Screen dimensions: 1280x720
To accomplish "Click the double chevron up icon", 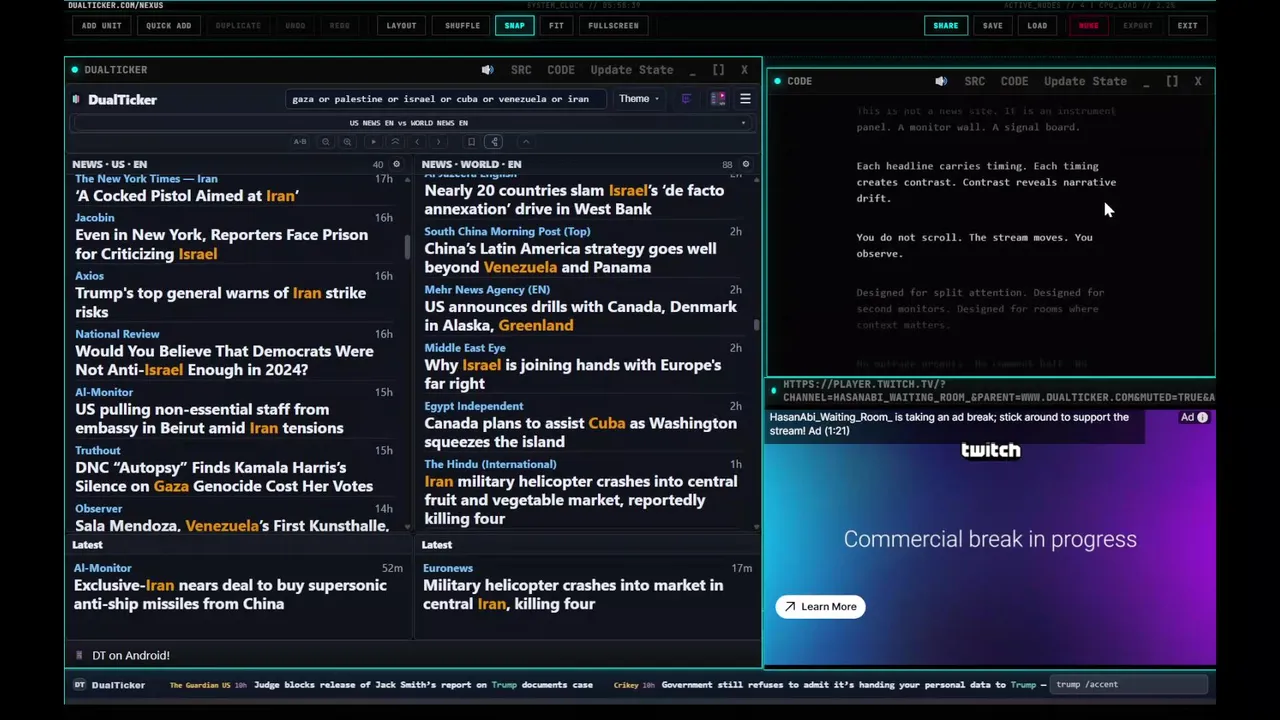I will coord(395,142).
